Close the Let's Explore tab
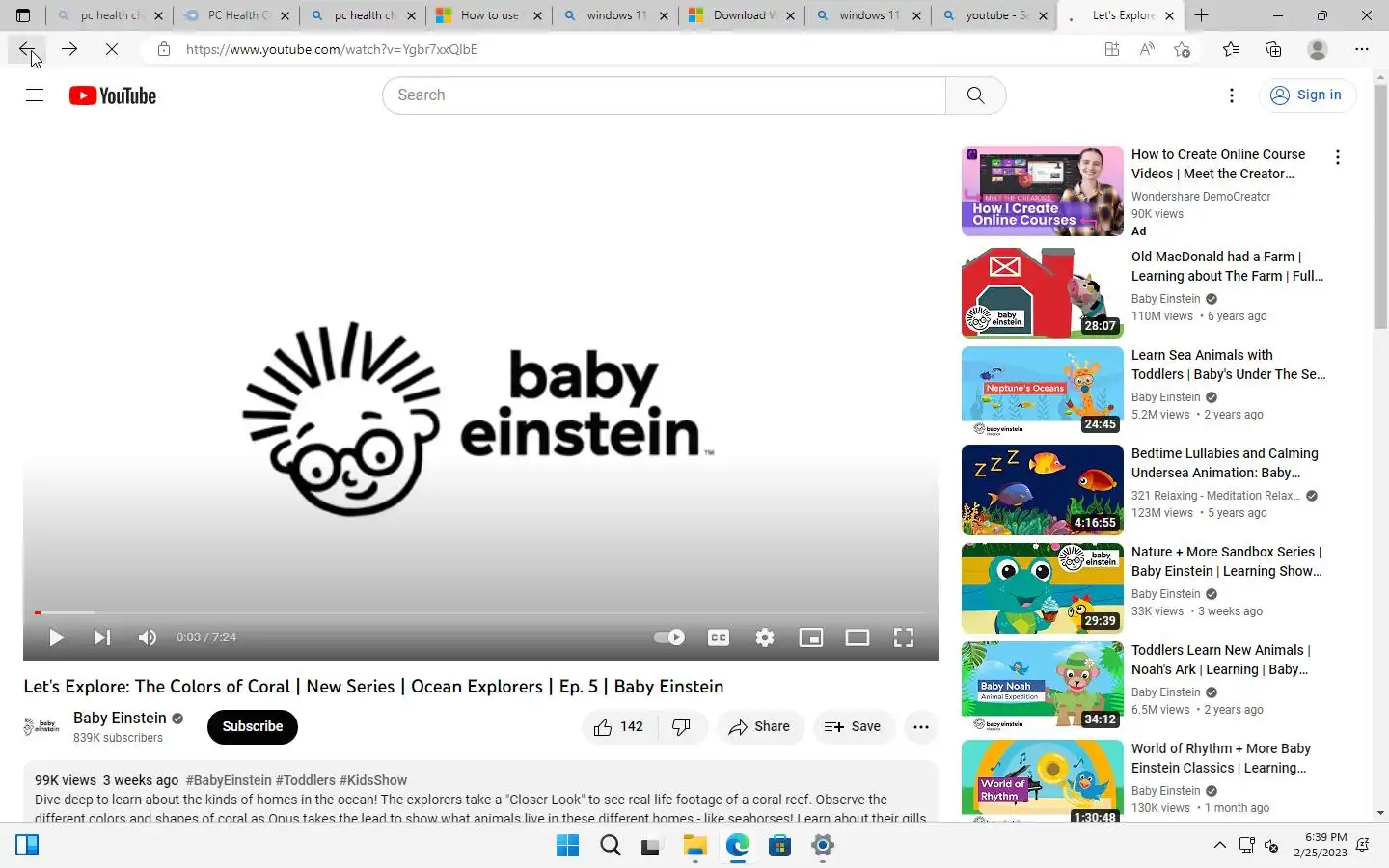The width and height of the screenshot is (1389, 868). coord(1169,15)
